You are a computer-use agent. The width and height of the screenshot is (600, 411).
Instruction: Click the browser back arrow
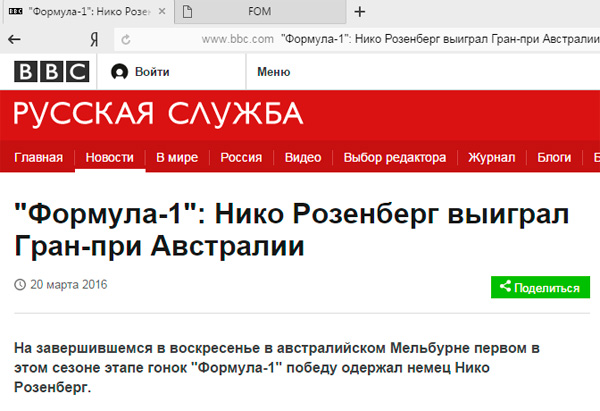pyautogui.click(x=14, y=39)
